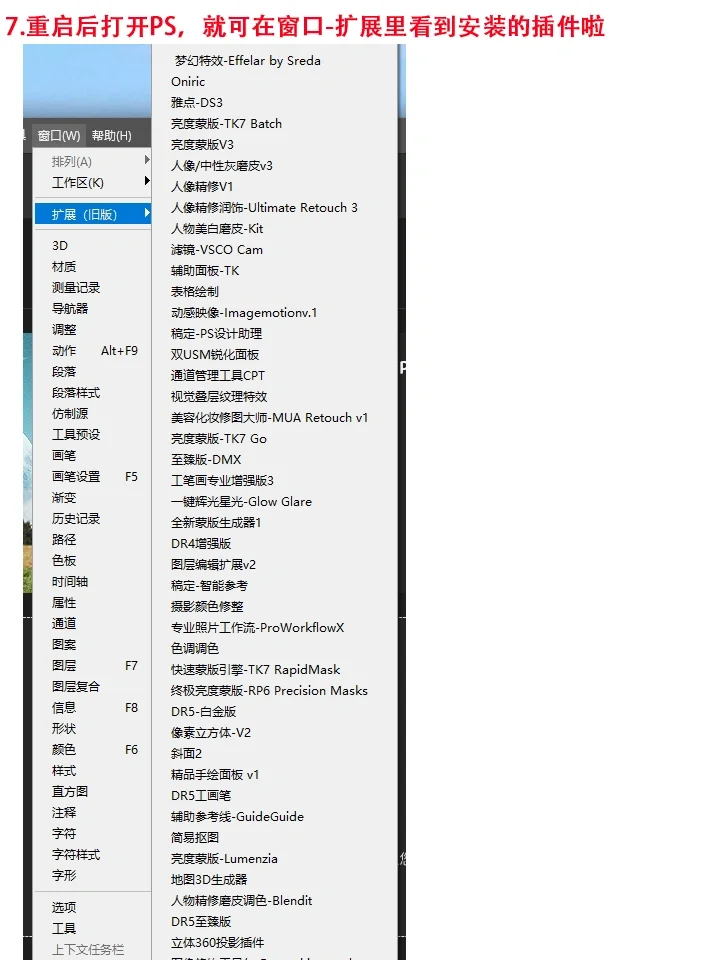Open the 导航器 panel entry
Screen dimensions: 720x960
click(x=70, y=309)
